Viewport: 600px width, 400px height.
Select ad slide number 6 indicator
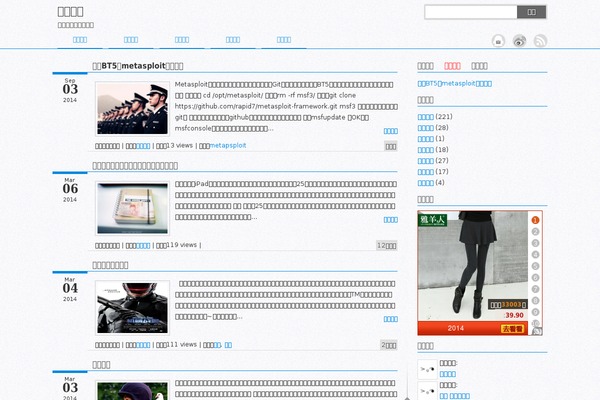pos(535,278)
